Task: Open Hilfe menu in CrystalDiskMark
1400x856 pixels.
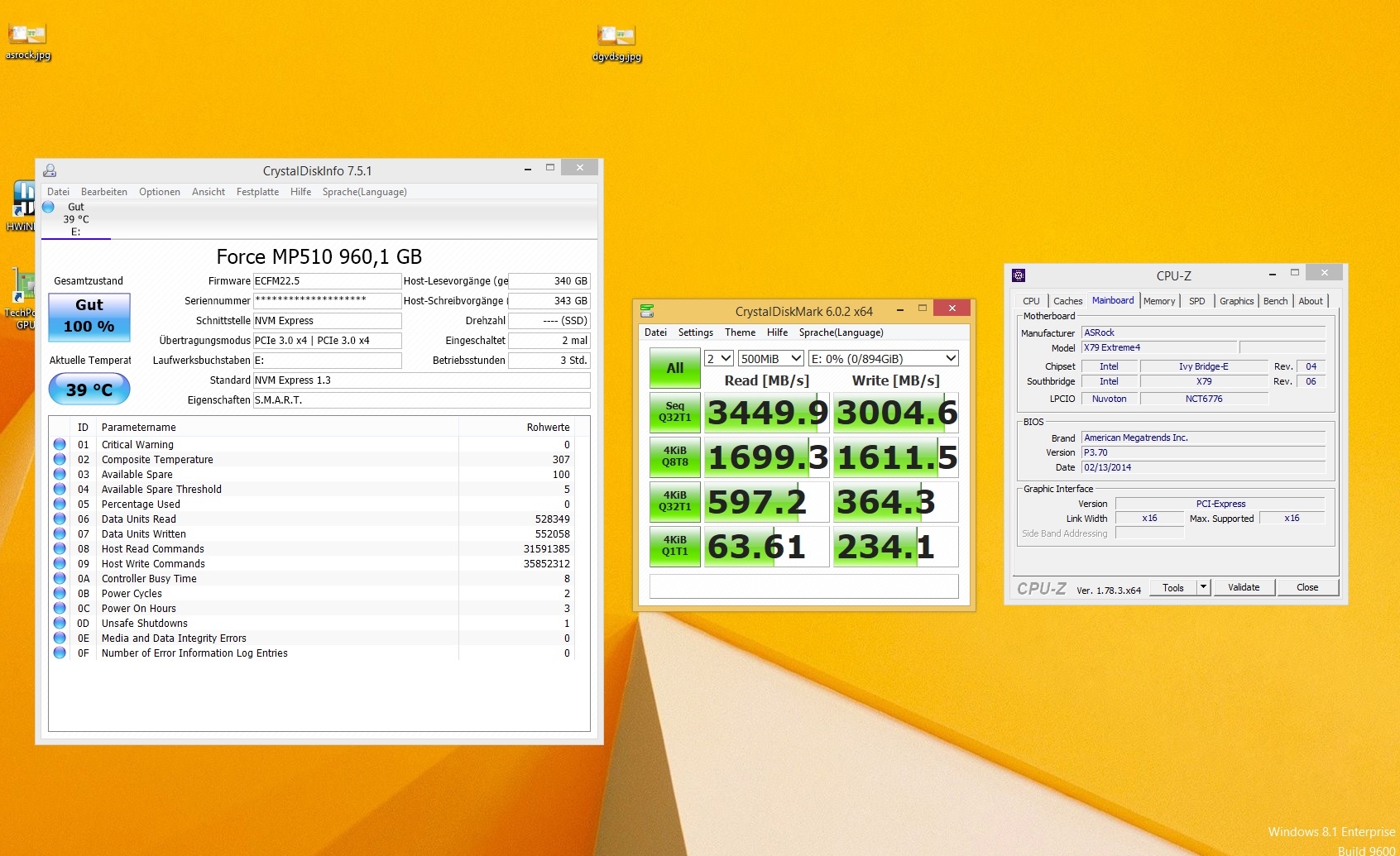Action: click(777, 332)
